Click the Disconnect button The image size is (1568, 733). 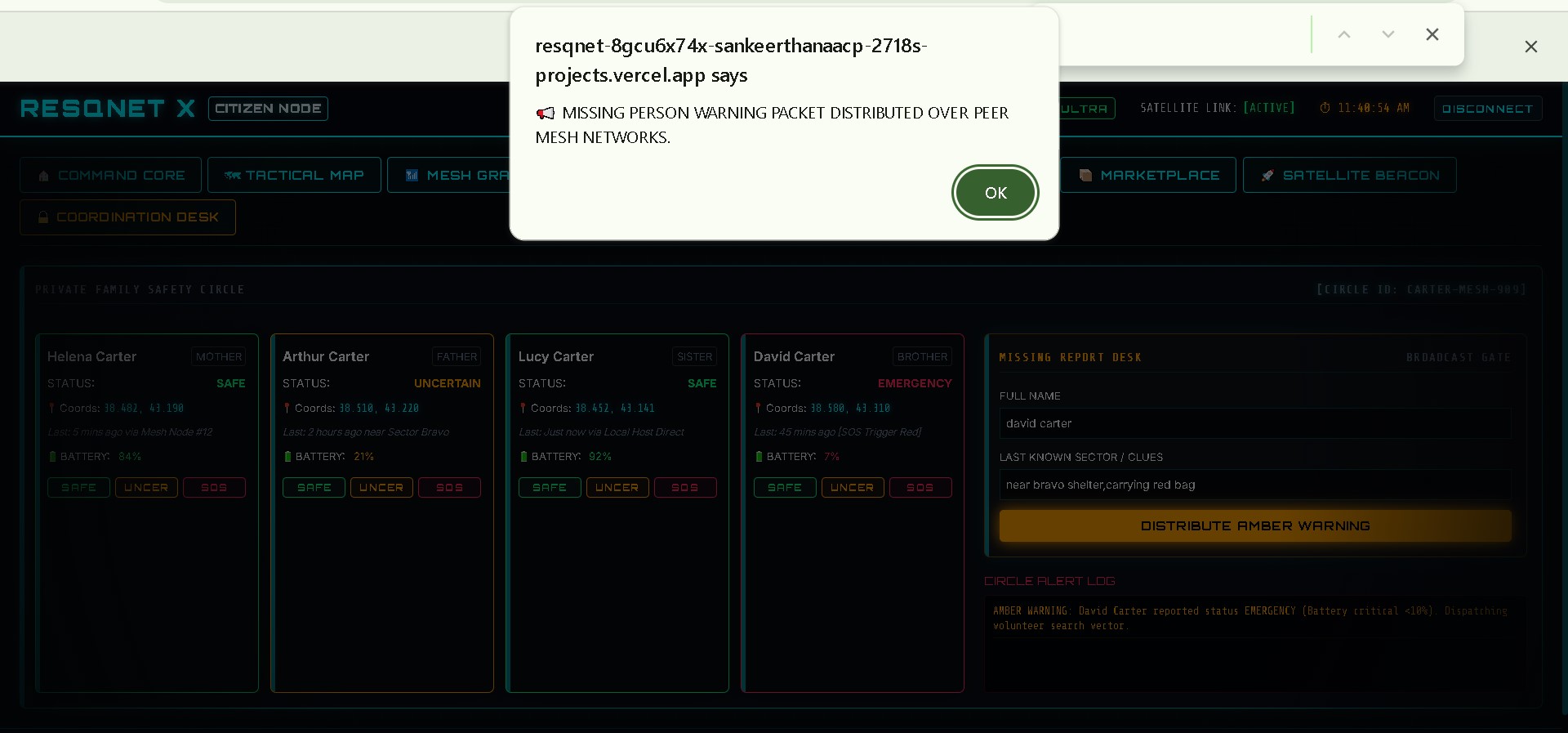click(x=1487, y=109)
